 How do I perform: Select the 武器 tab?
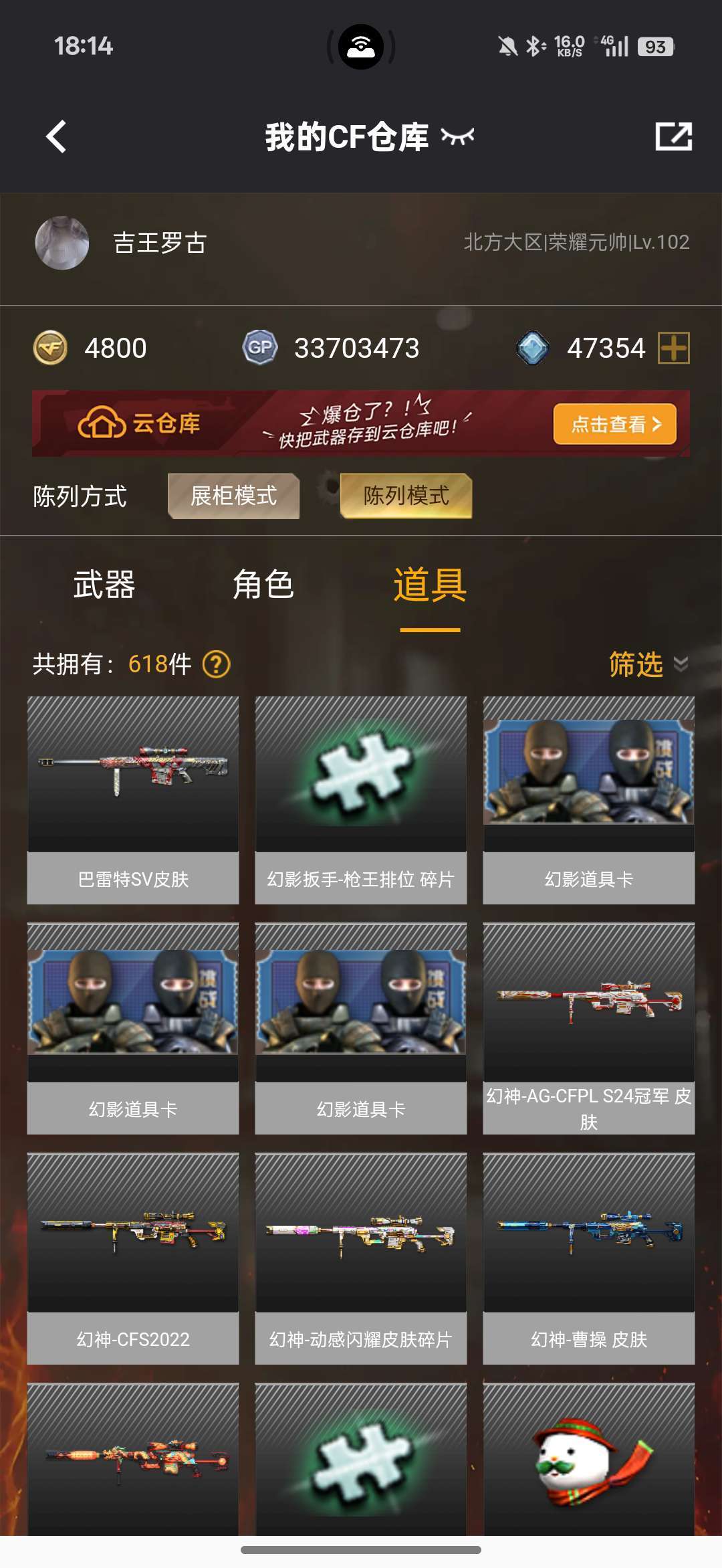tap(104, 585)
